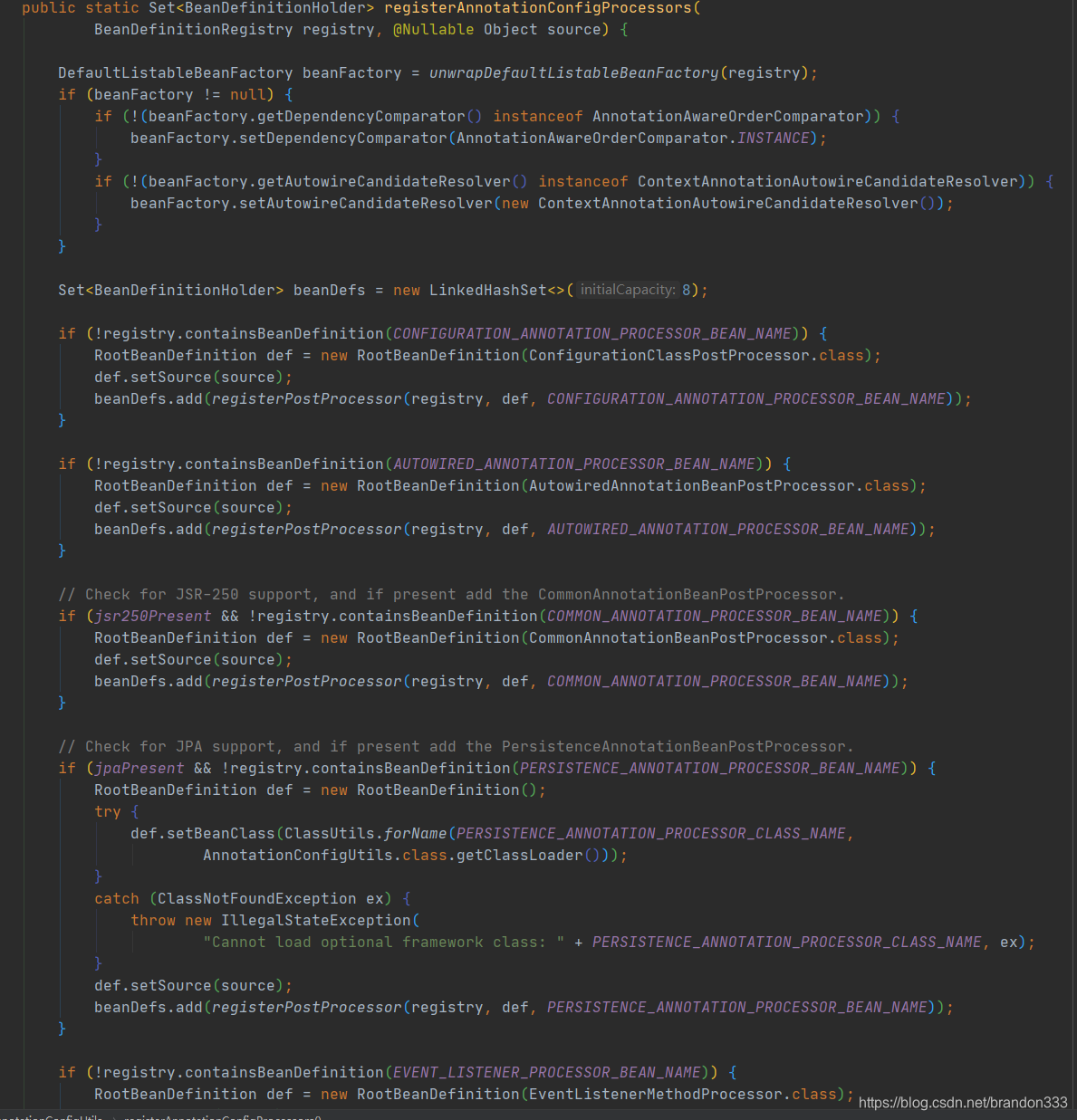Click PERSISTENCE_ANNOTATION_PROCESSOR_CLASS_NAME on the string concatenation line
This screenshot has width=1077, height=1120.
pyautogui.click(x=787, y=943)
